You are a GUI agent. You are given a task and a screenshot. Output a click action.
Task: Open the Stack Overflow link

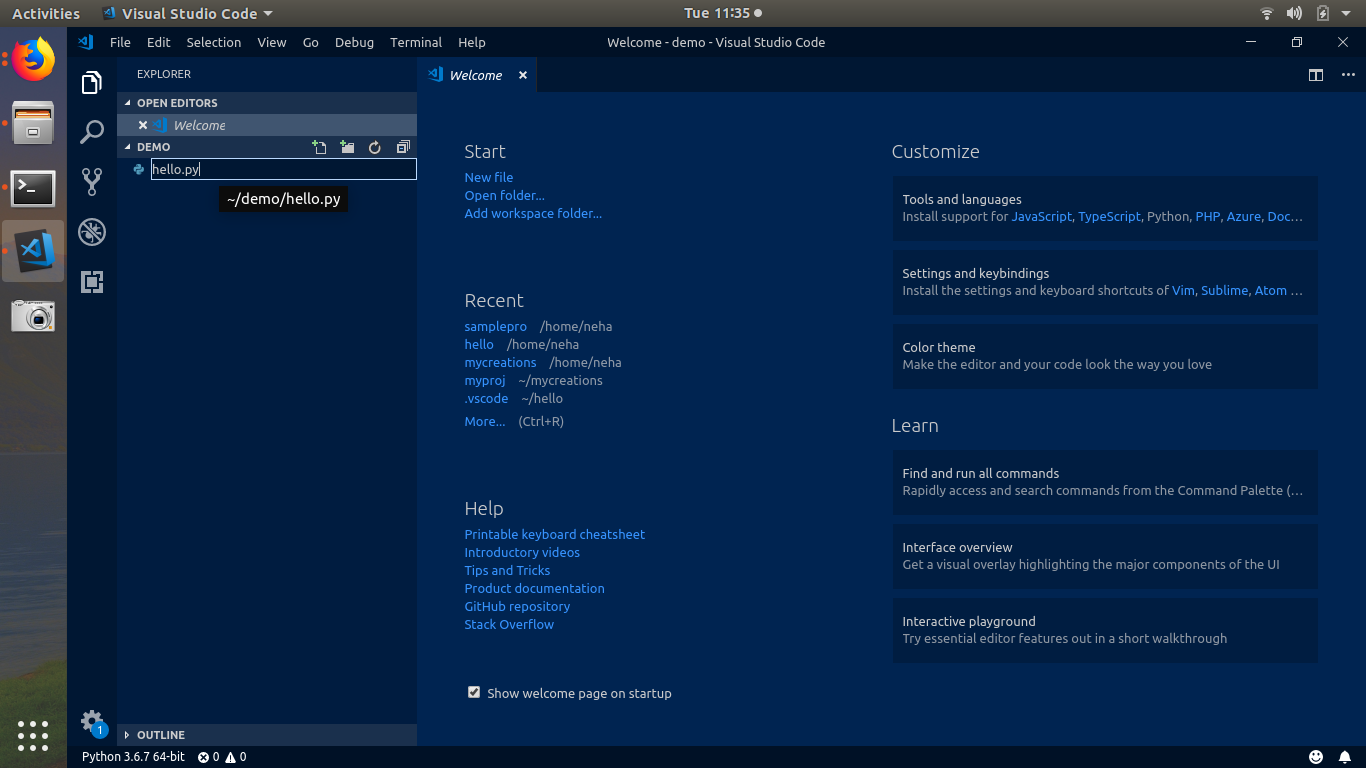click(x=509, y=624)
